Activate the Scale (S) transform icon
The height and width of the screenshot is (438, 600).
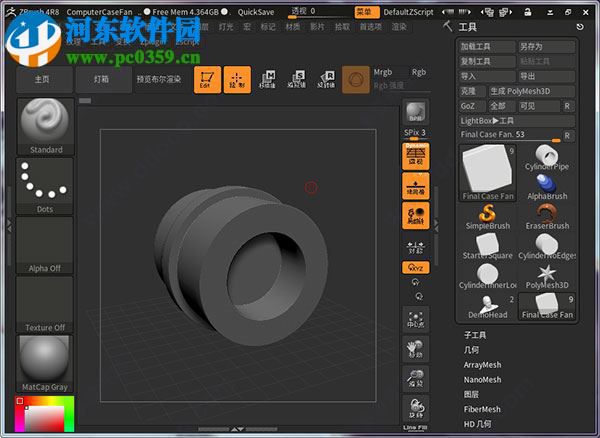click(297, 80)
